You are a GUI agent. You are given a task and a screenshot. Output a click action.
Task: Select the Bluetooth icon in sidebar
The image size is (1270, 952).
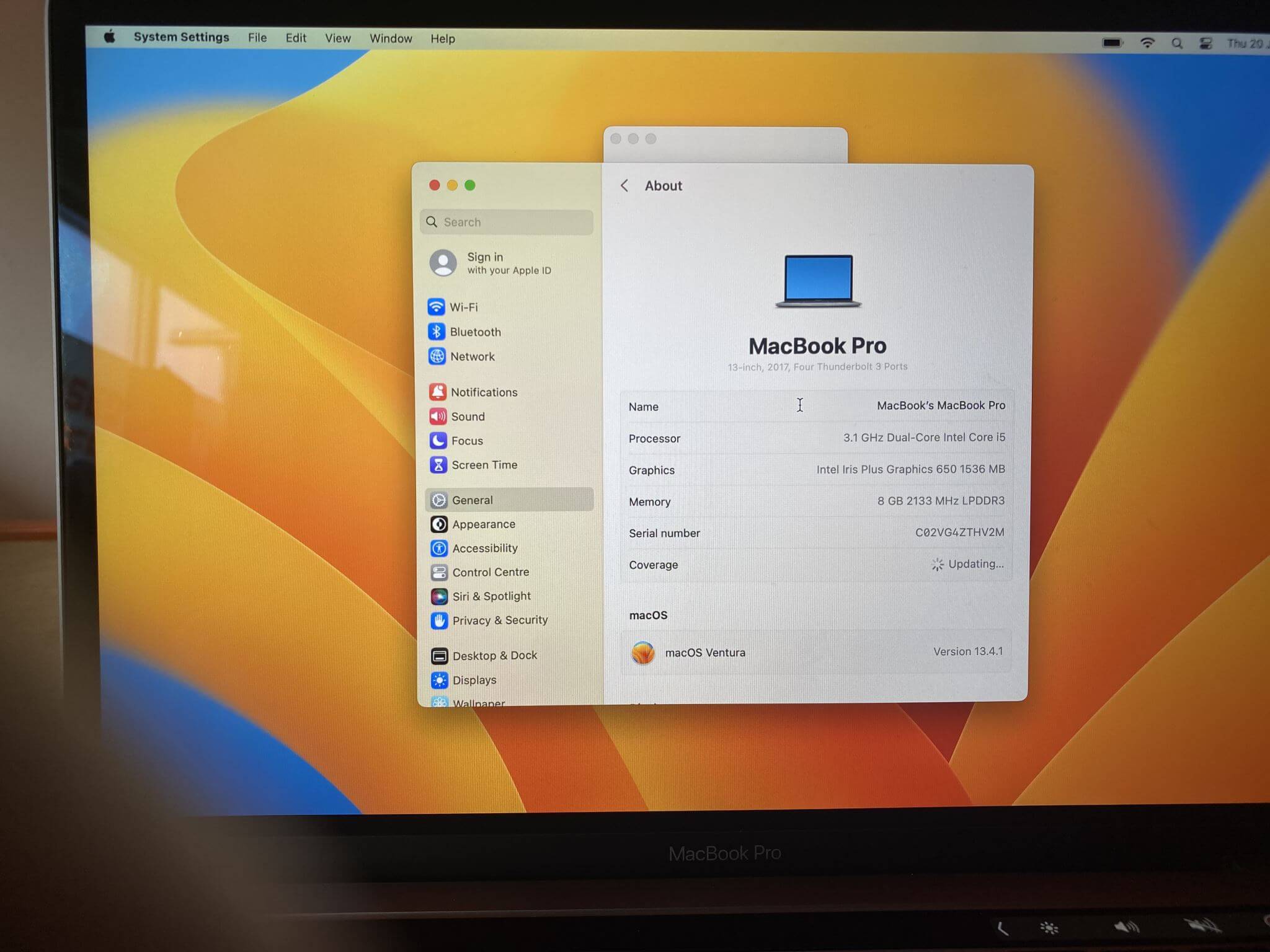click(x=436, y=332)
